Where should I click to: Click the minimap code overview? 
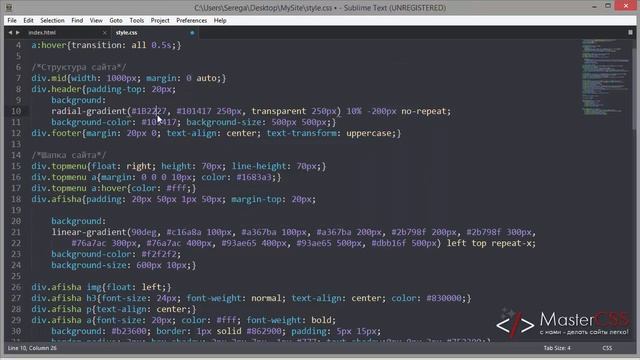(605, 76)
